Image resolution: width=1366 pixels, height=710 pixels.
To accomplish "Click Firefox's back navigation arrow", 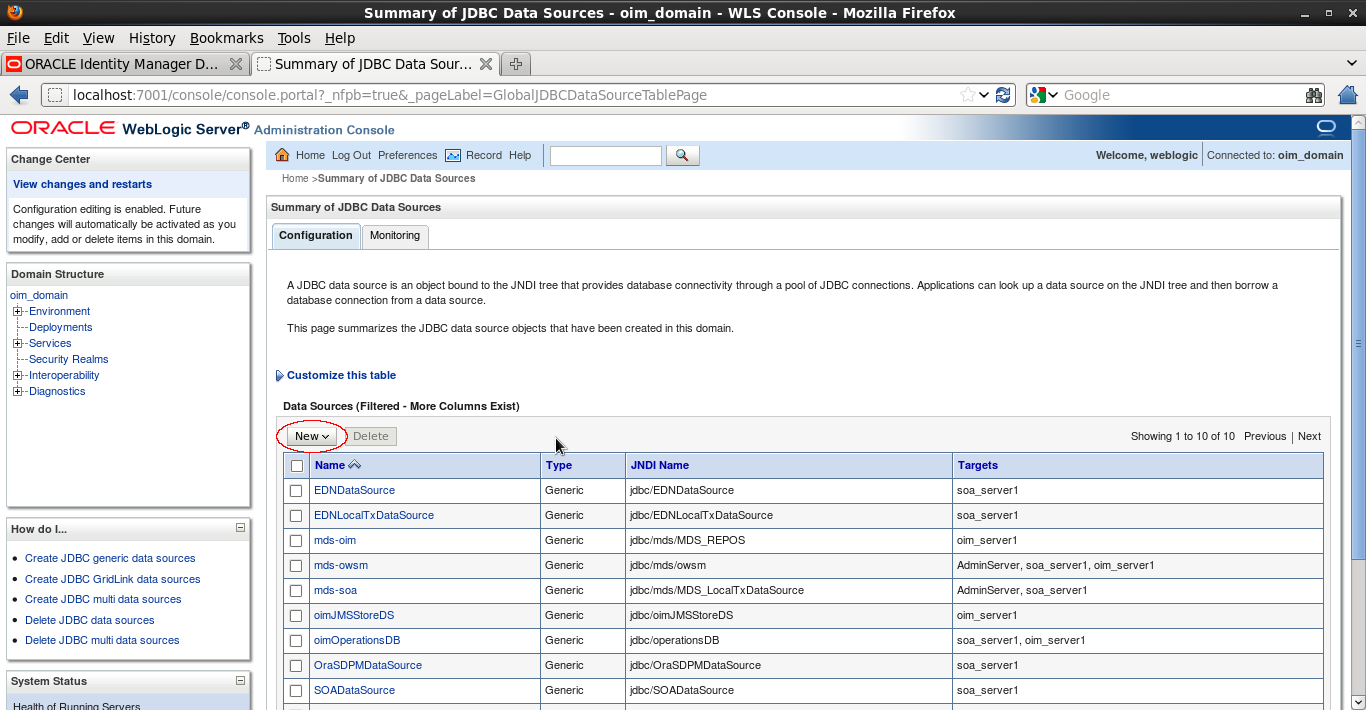I will tap(18, 94).
